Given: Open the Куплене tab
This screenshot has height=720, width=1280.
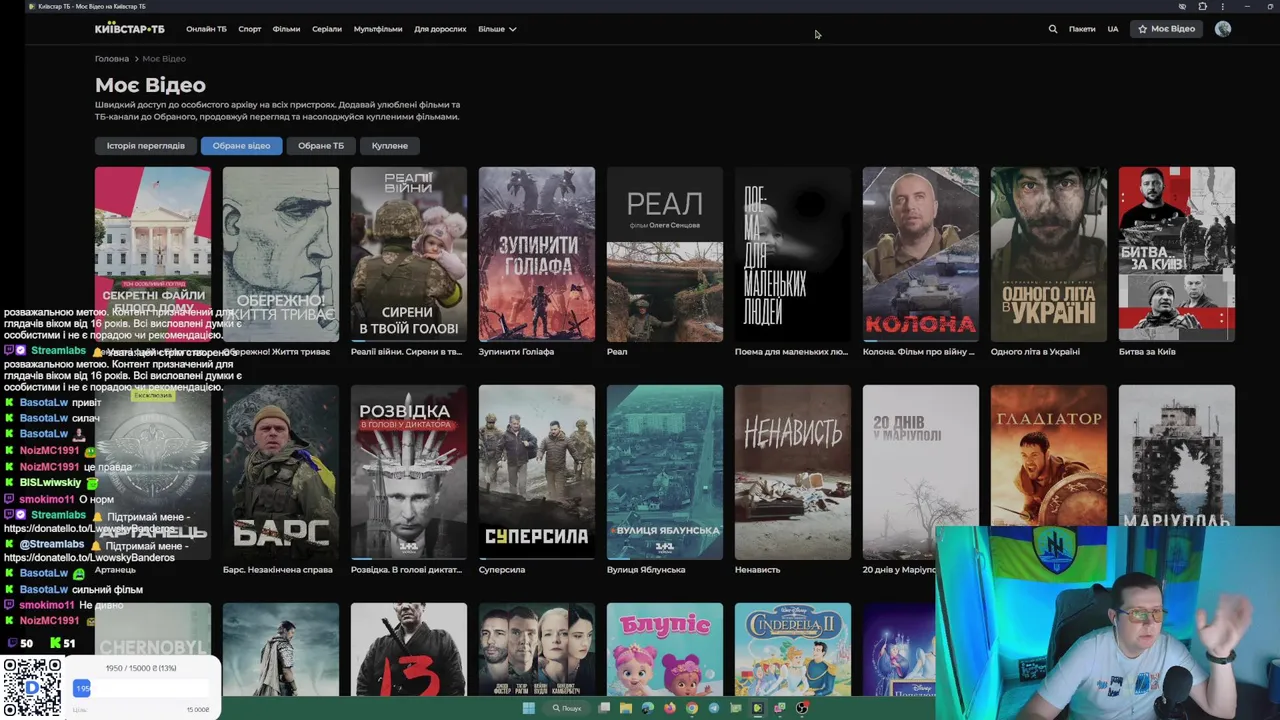Looking at the screenshot, I should (x=390, y=146).
